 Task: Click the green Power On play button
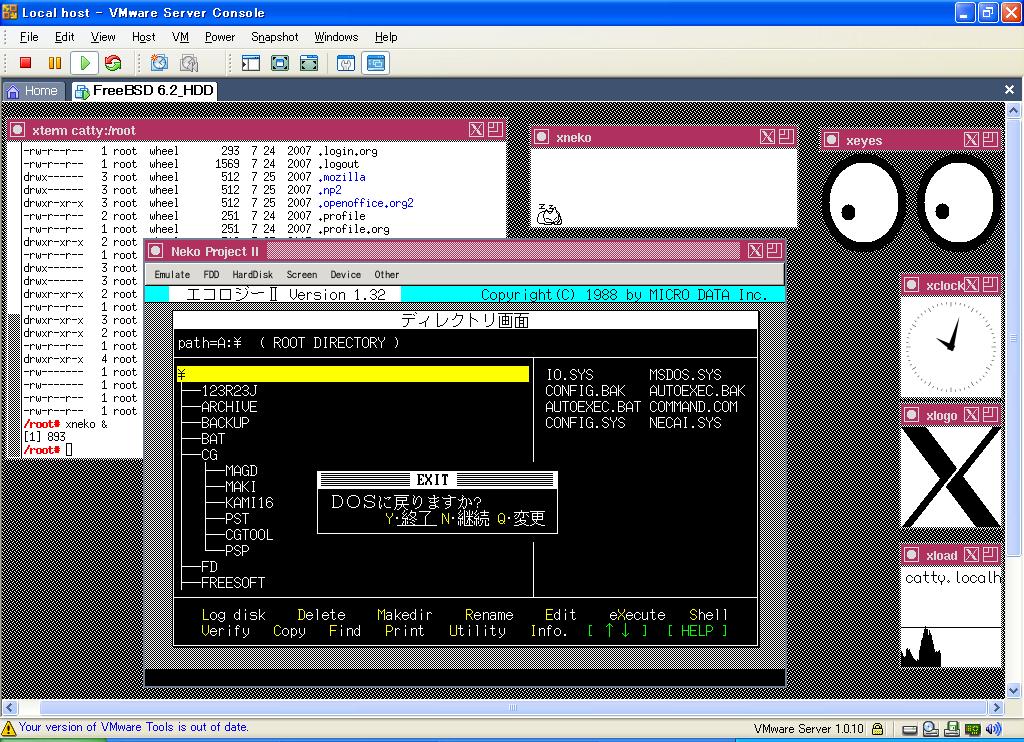click(85, 63)
